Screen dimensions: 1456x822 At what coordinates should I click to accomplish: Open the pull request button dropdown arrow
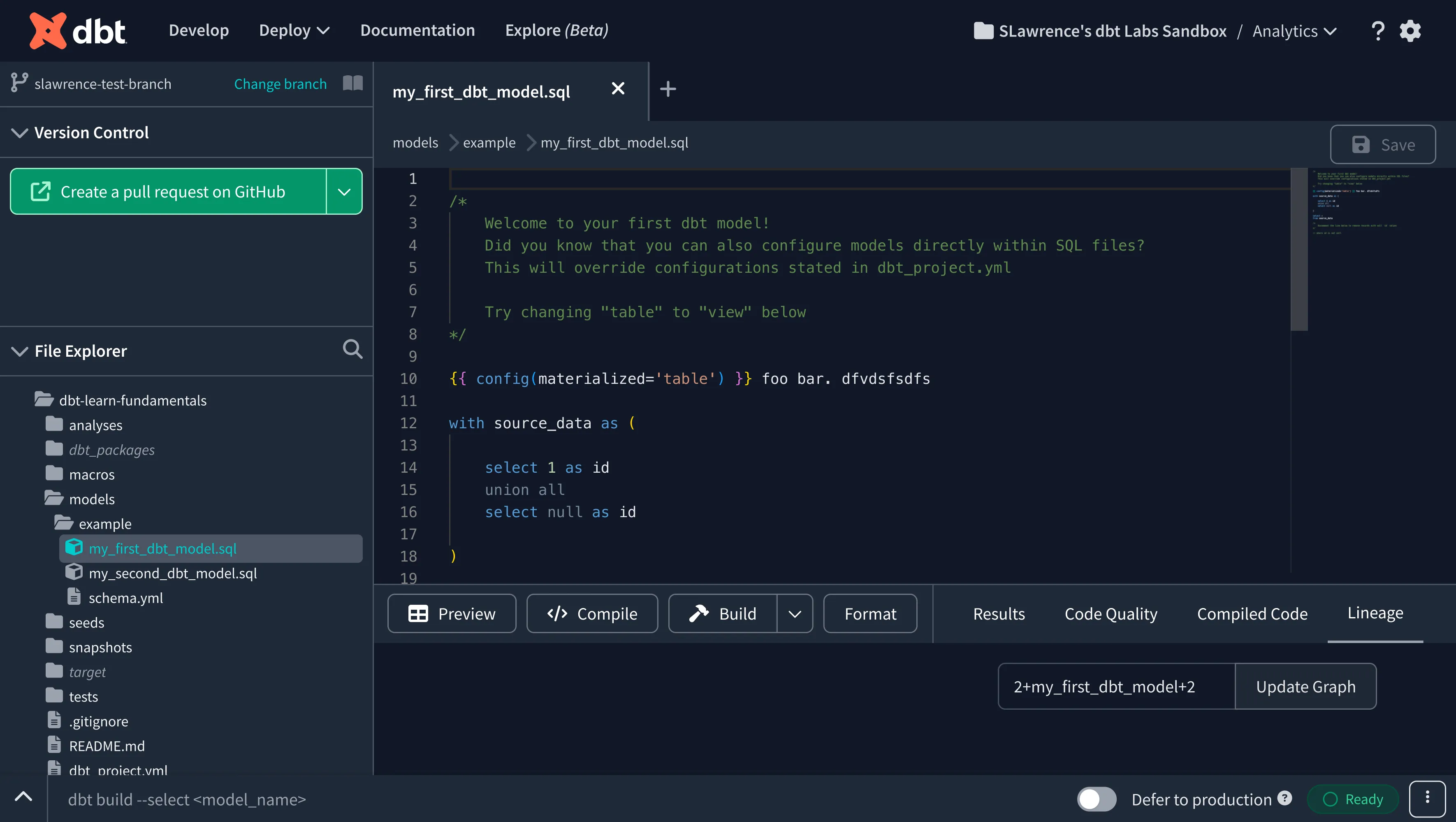pos(344,192)
